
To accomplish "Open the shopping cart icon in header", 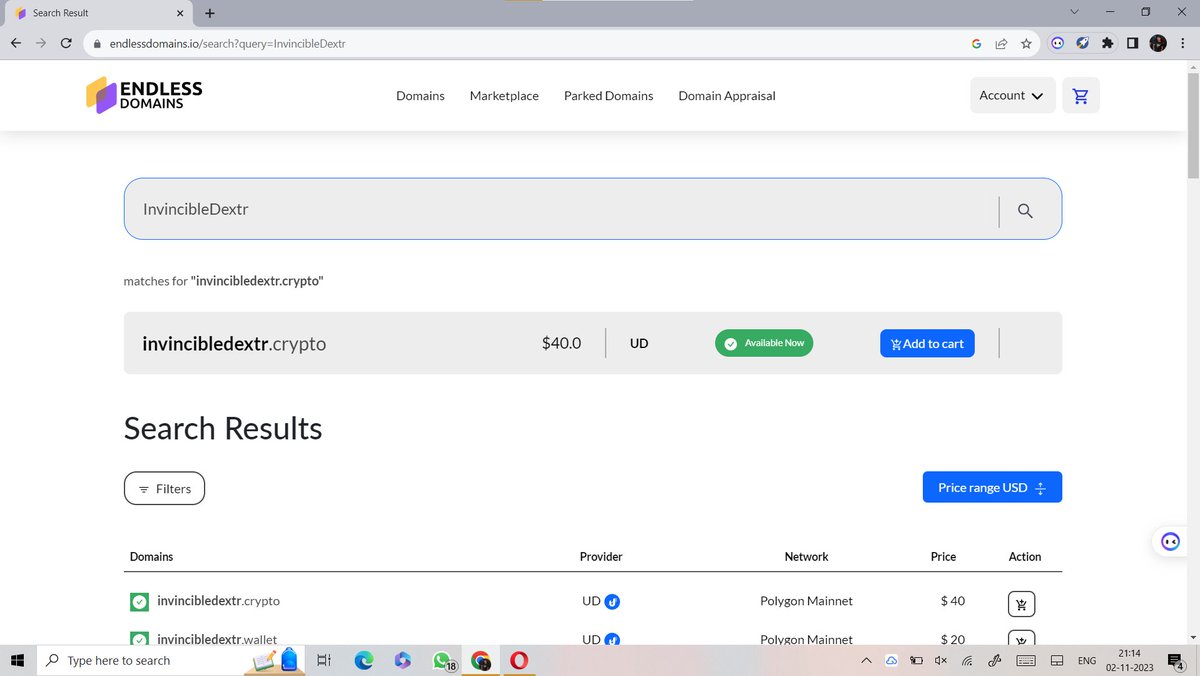I will [x=1080, y=95].
